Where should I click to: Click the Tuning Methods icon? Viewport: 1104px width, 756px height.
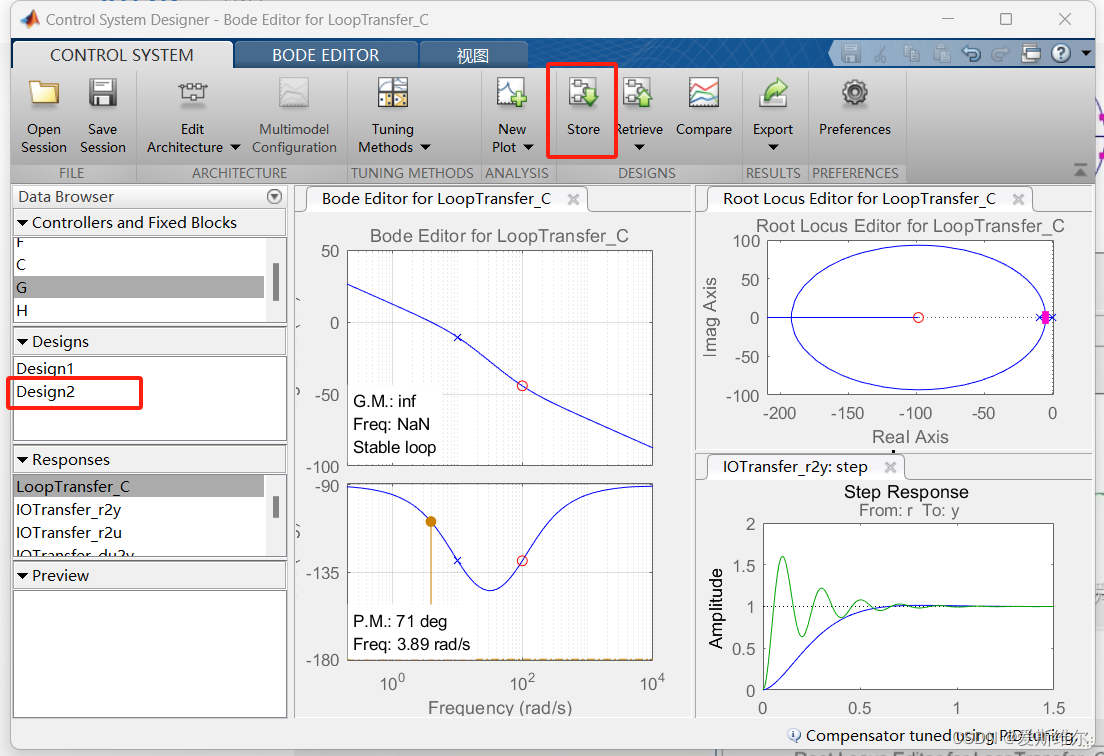click(393, 93)
